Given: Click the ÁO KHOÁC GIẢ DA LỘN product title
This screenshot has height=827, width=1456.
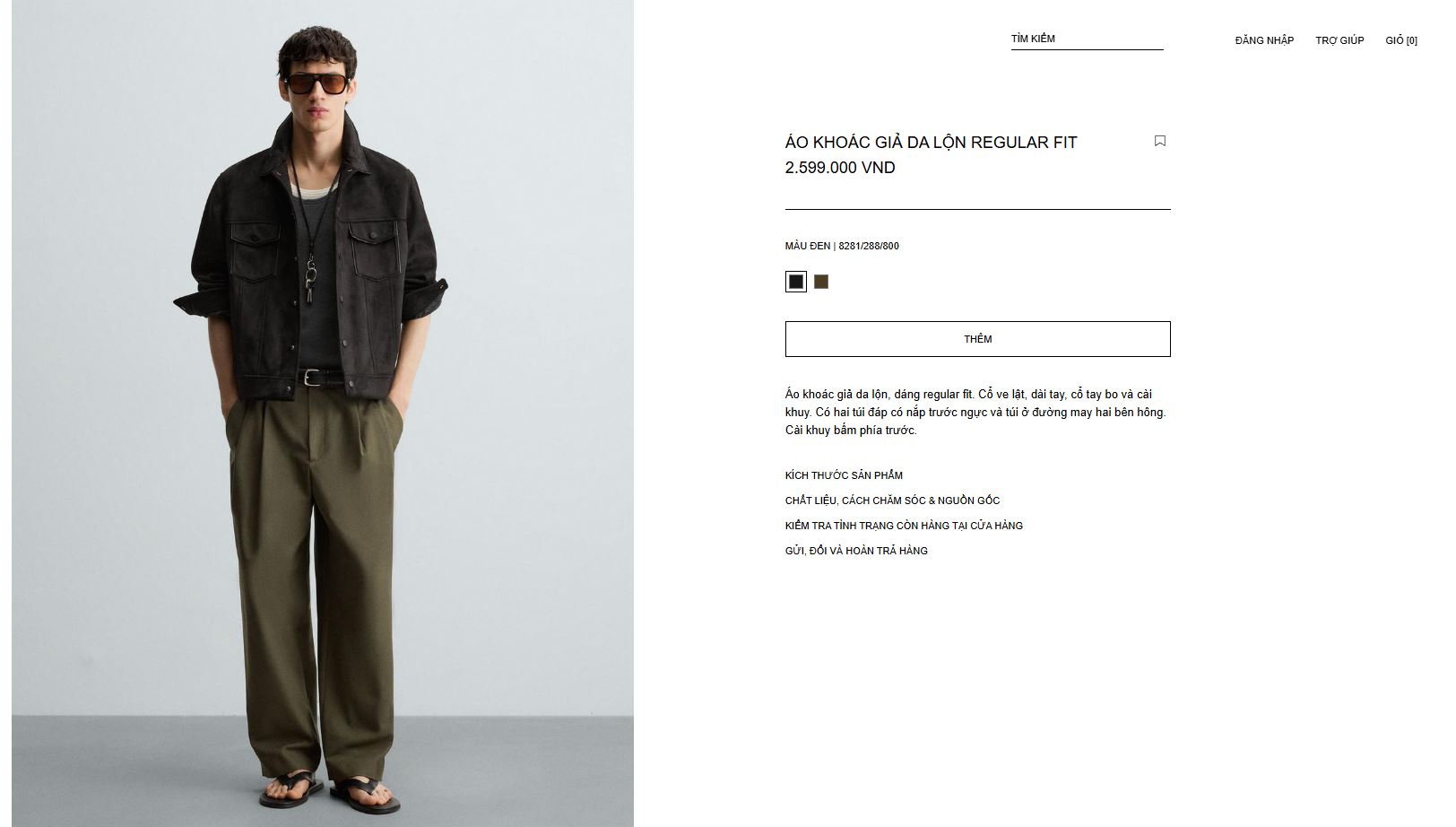Looking at the screenshot, I should (x=931, y=142).
